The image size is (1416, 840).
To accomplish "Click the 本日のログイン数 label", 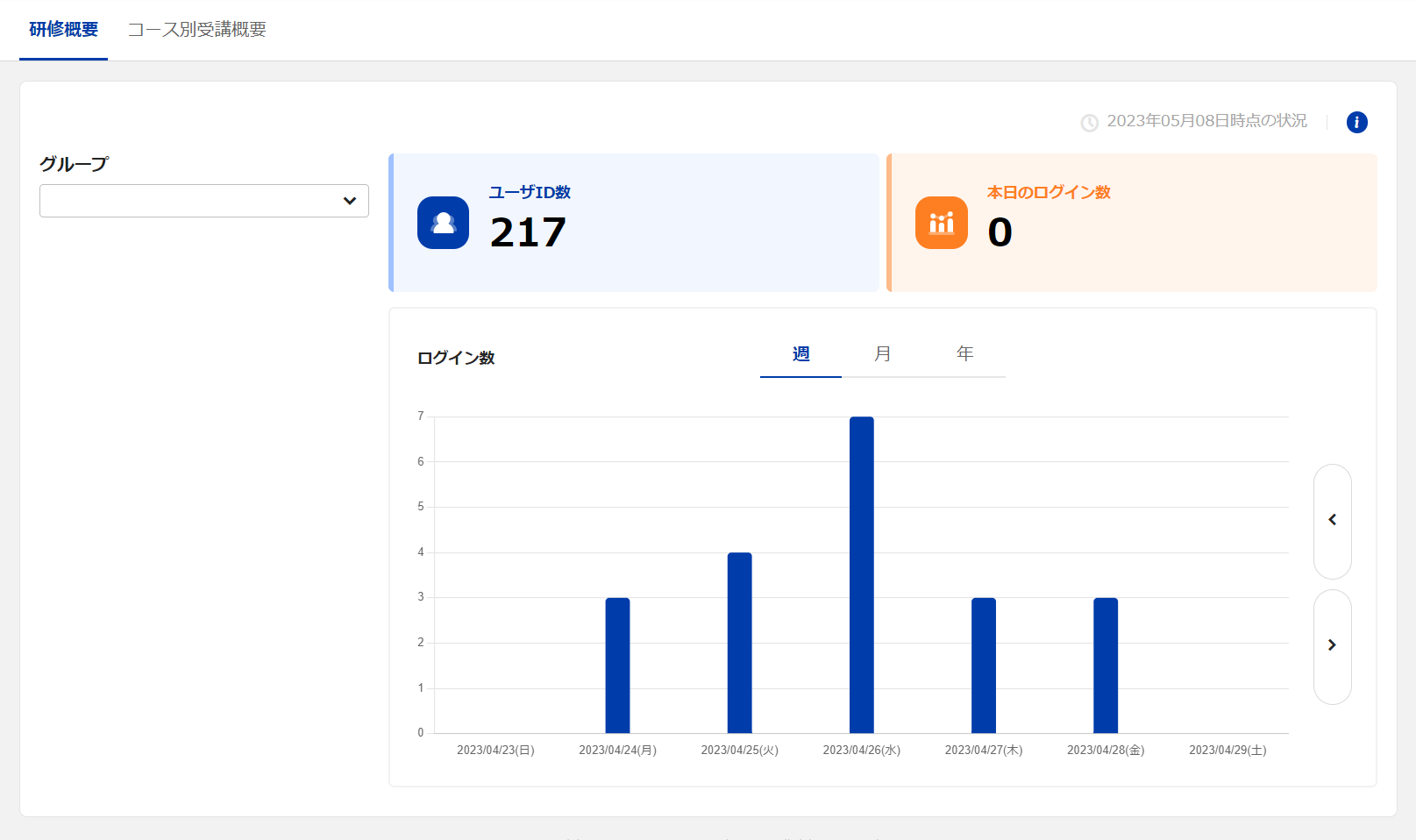I will [1049, 192].
